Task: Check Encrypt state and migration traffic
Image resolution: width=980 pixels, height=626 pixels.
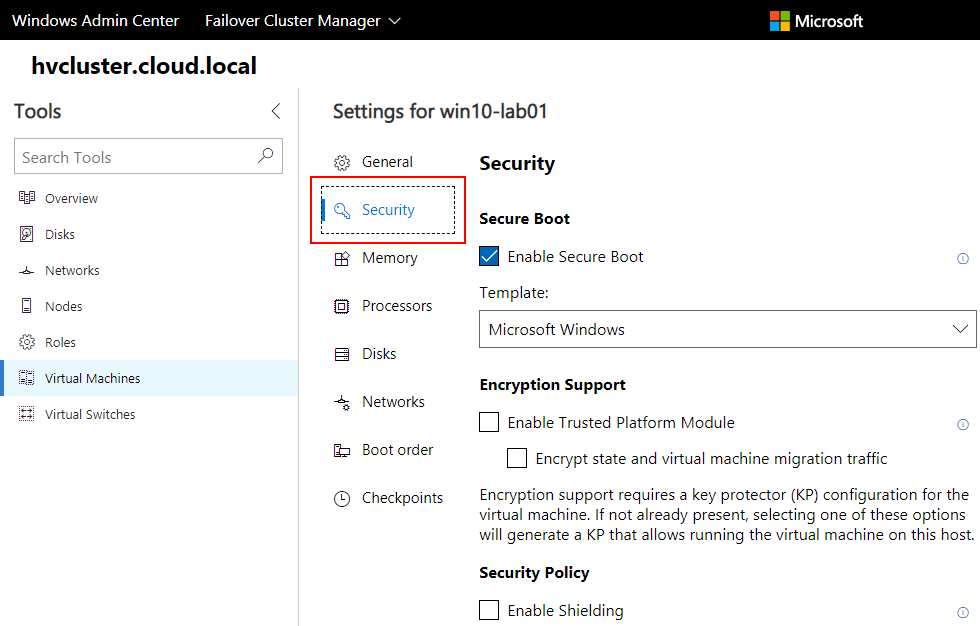Action: [517, 459]
